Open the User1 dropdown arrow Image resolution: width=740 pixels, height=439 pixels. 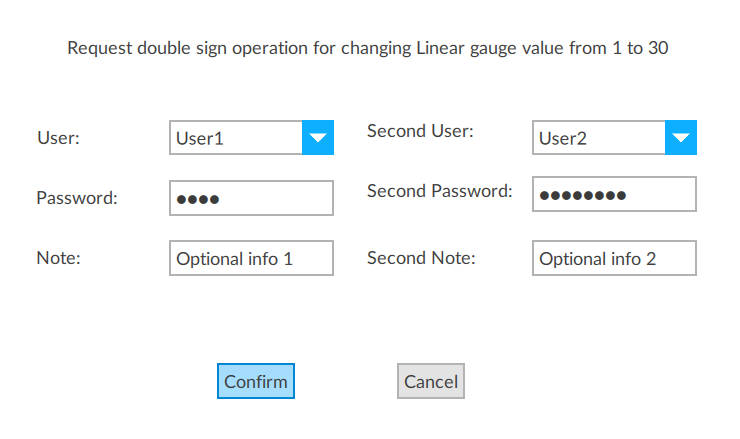point(317,138)
